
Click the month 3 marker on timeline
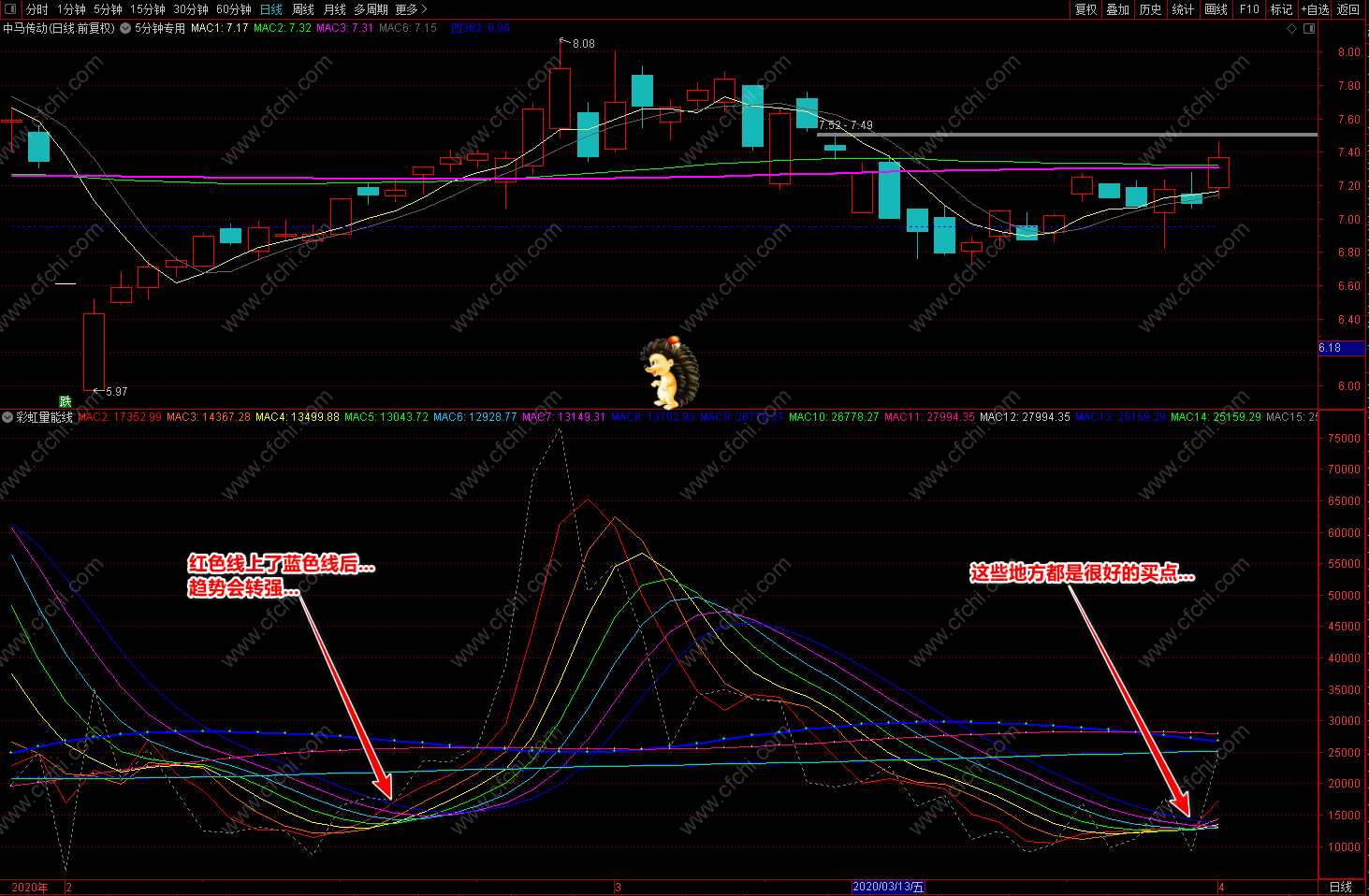(619, 888)
